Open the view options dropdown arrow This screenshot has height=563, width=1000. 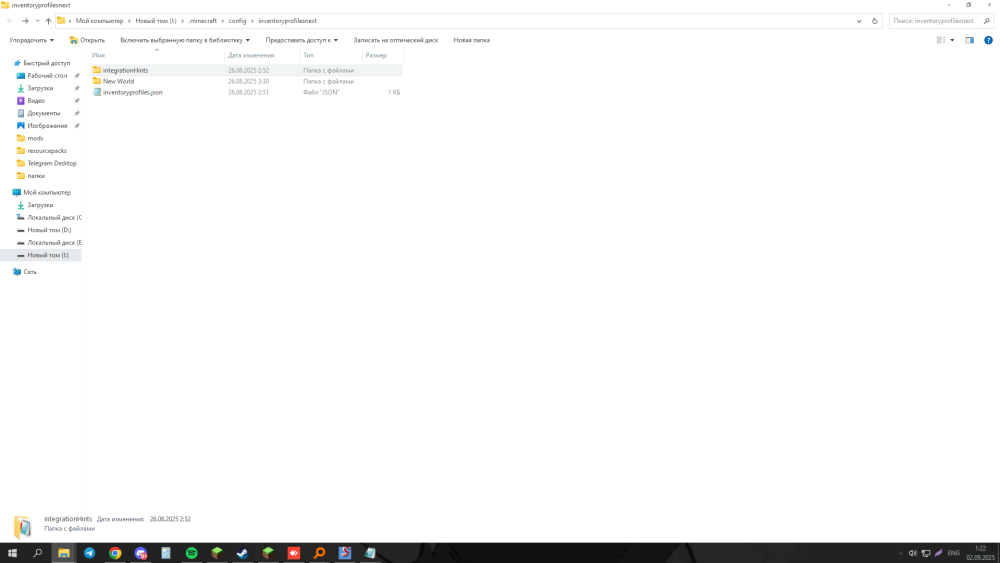coord(952,40)
